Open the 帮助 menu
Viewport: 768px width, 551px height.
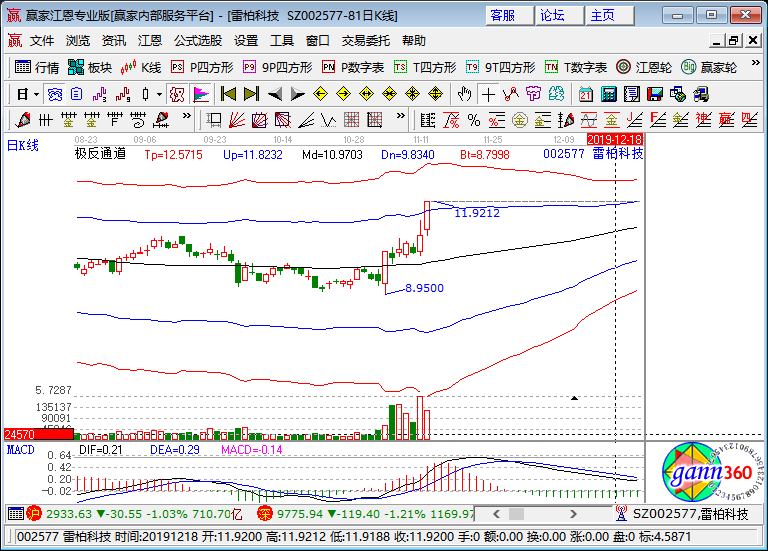pos(414,41)
